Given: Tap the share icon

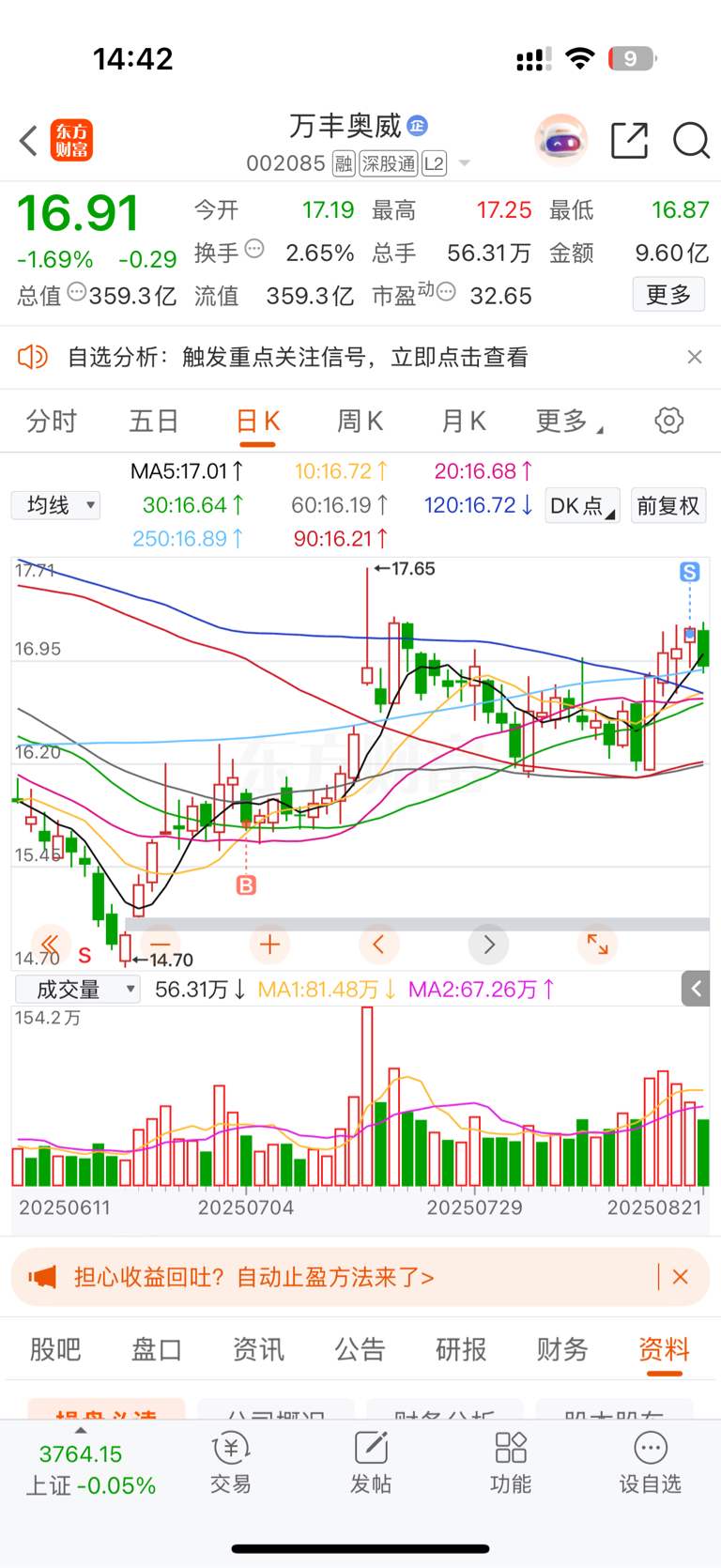Looking at the screenshot, I should (629, 141).
